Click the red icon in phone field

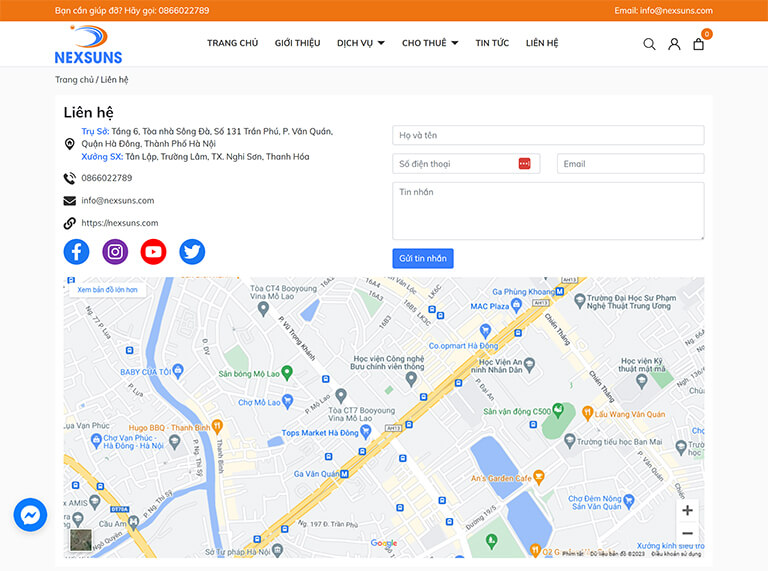pyautogui.click(x=524, y=164)
